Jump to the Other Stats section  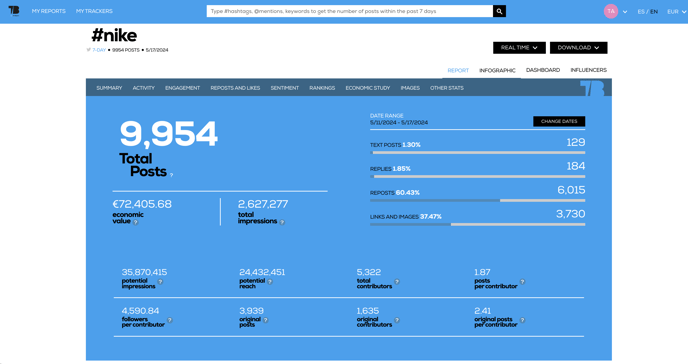click(x=447, y=88)
